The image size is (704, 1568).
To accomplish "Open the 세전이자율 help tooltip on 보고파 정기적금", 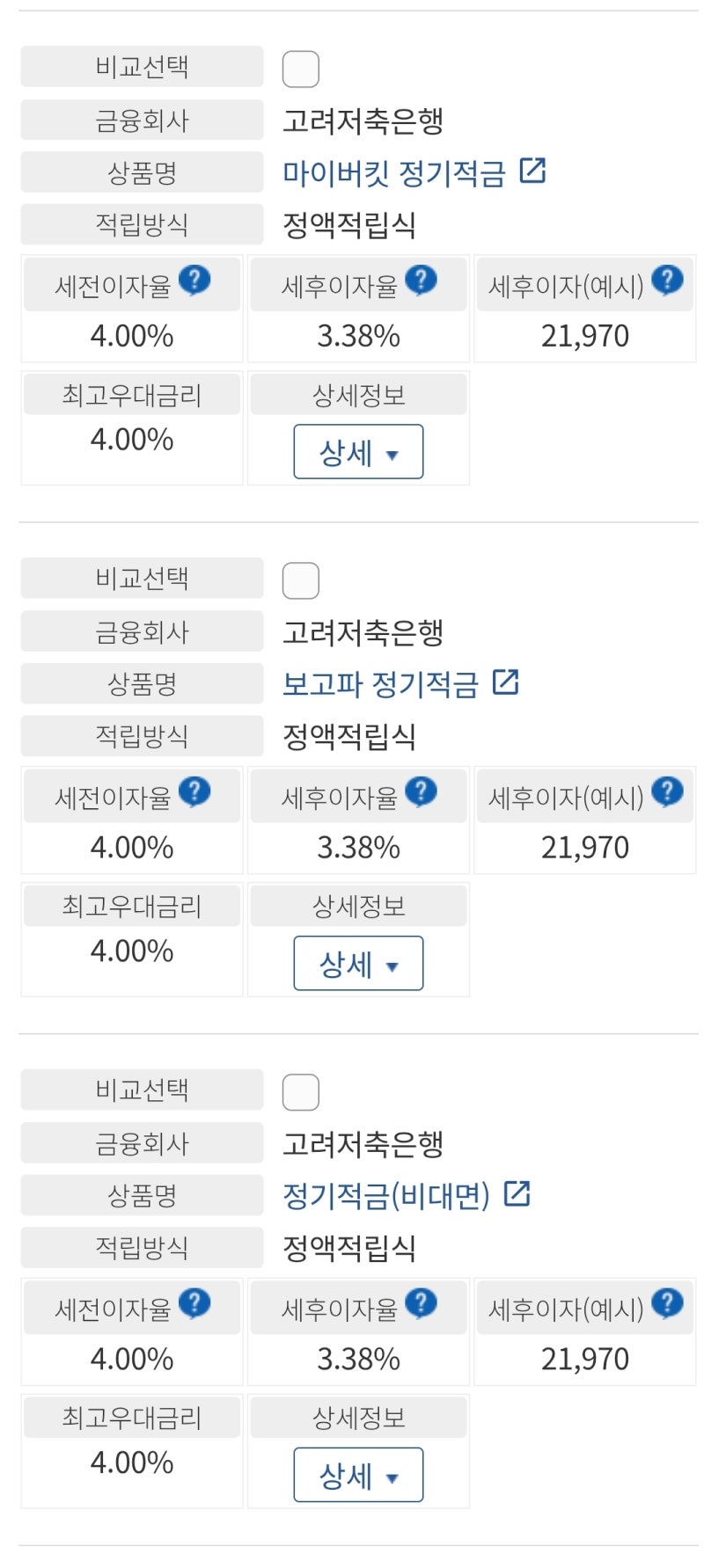I will (195, 790).
